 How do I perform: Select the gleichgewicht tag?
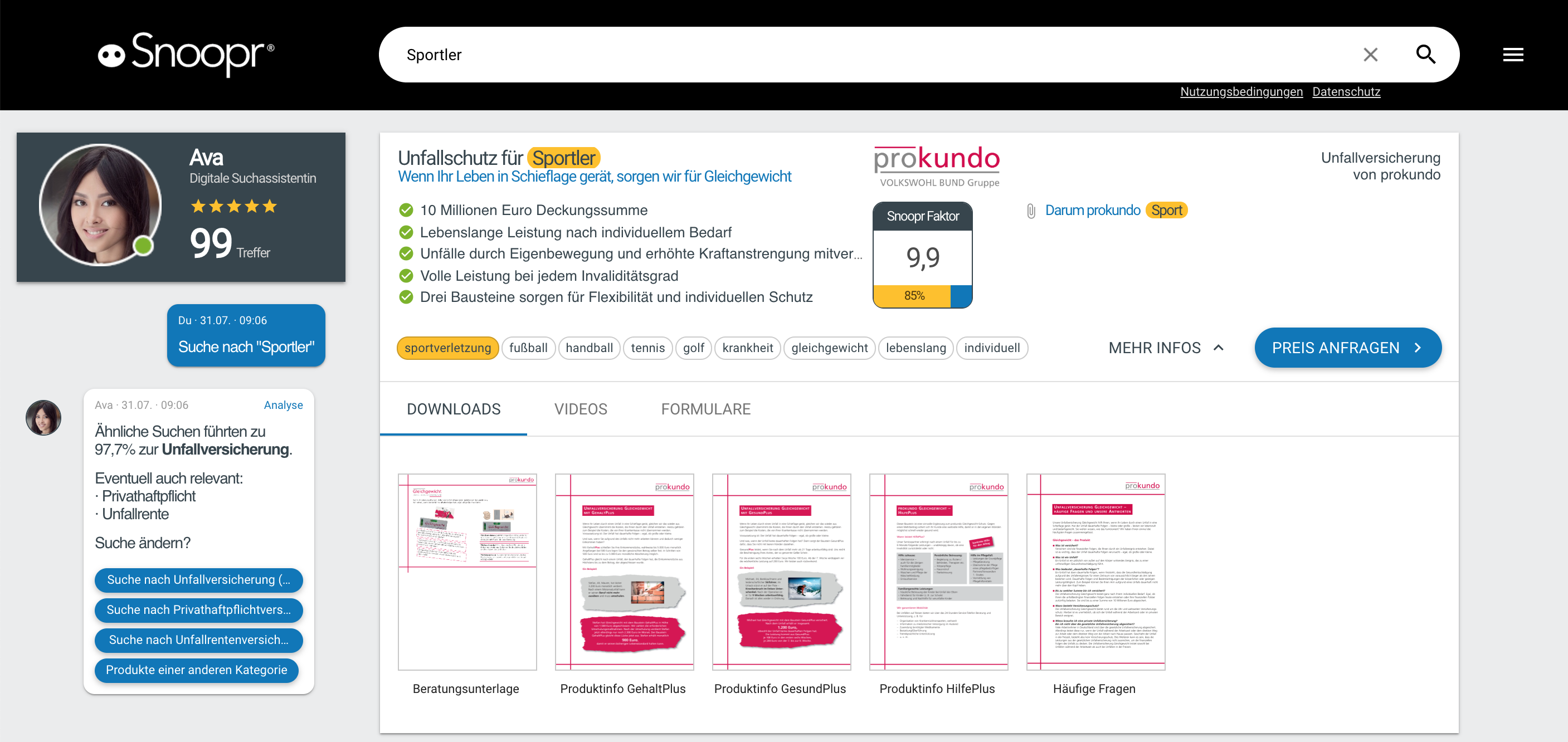tap(829, 348)
